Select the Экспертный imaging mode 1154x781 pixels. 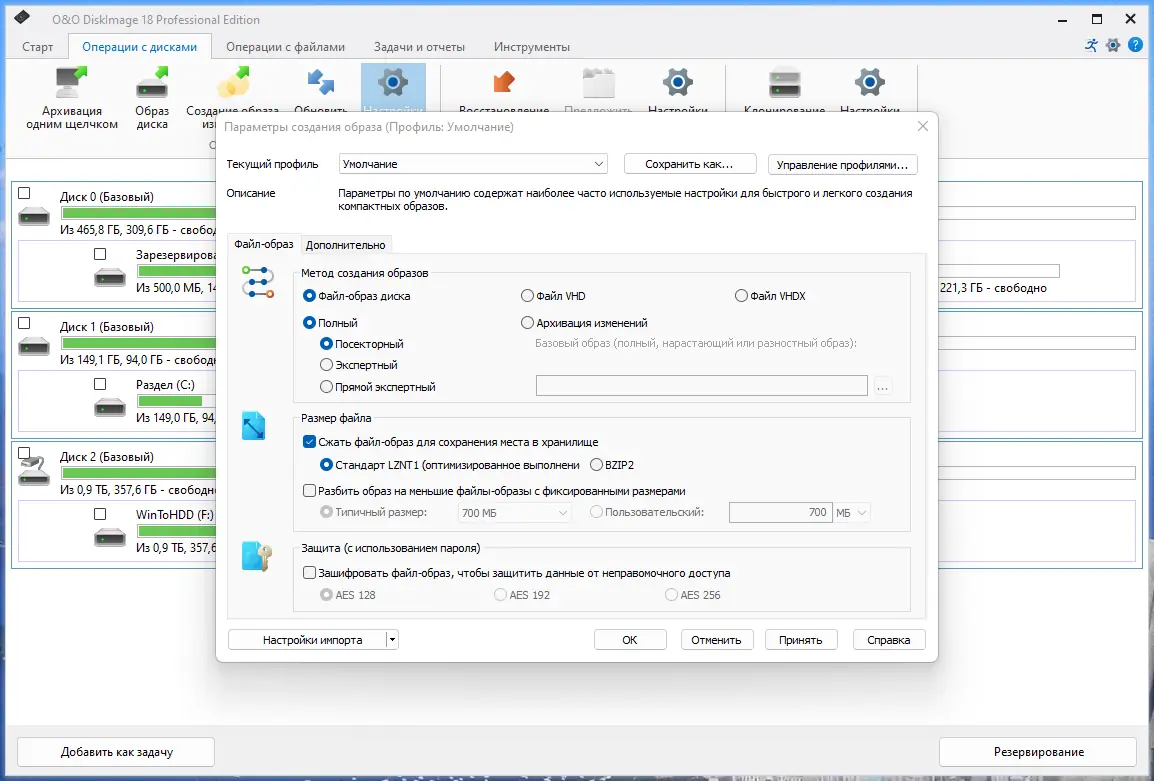(326, 364)
